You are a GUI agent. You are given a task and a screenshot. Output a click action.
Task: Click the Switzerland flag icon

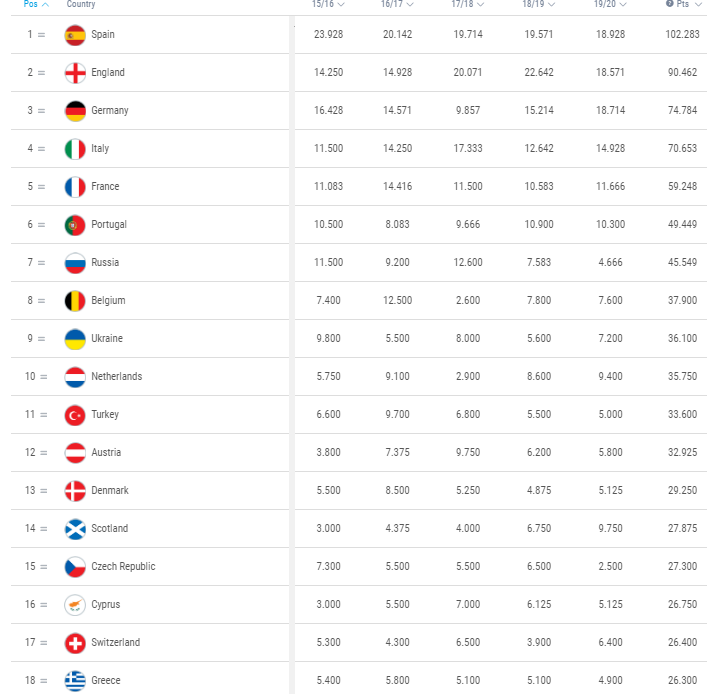pyautogui.click(x=75, y=643)
